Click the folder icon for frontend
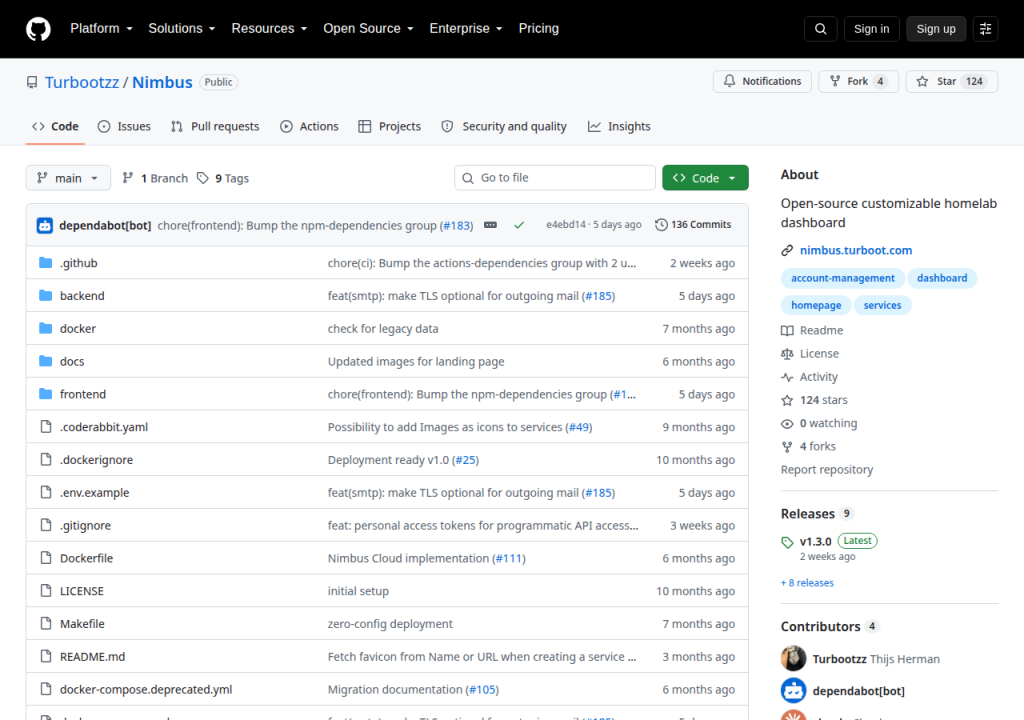1024x720 pixels. [x=45, y=394]
